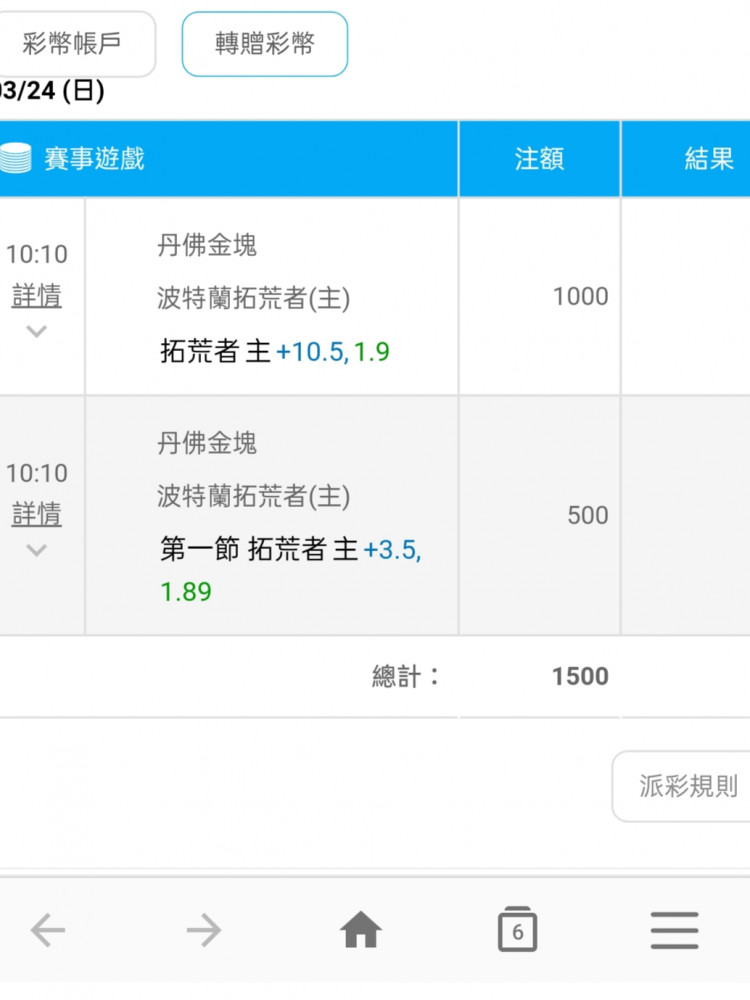
Task: Click the 總計 1500 total value
Action: (580, 677)
